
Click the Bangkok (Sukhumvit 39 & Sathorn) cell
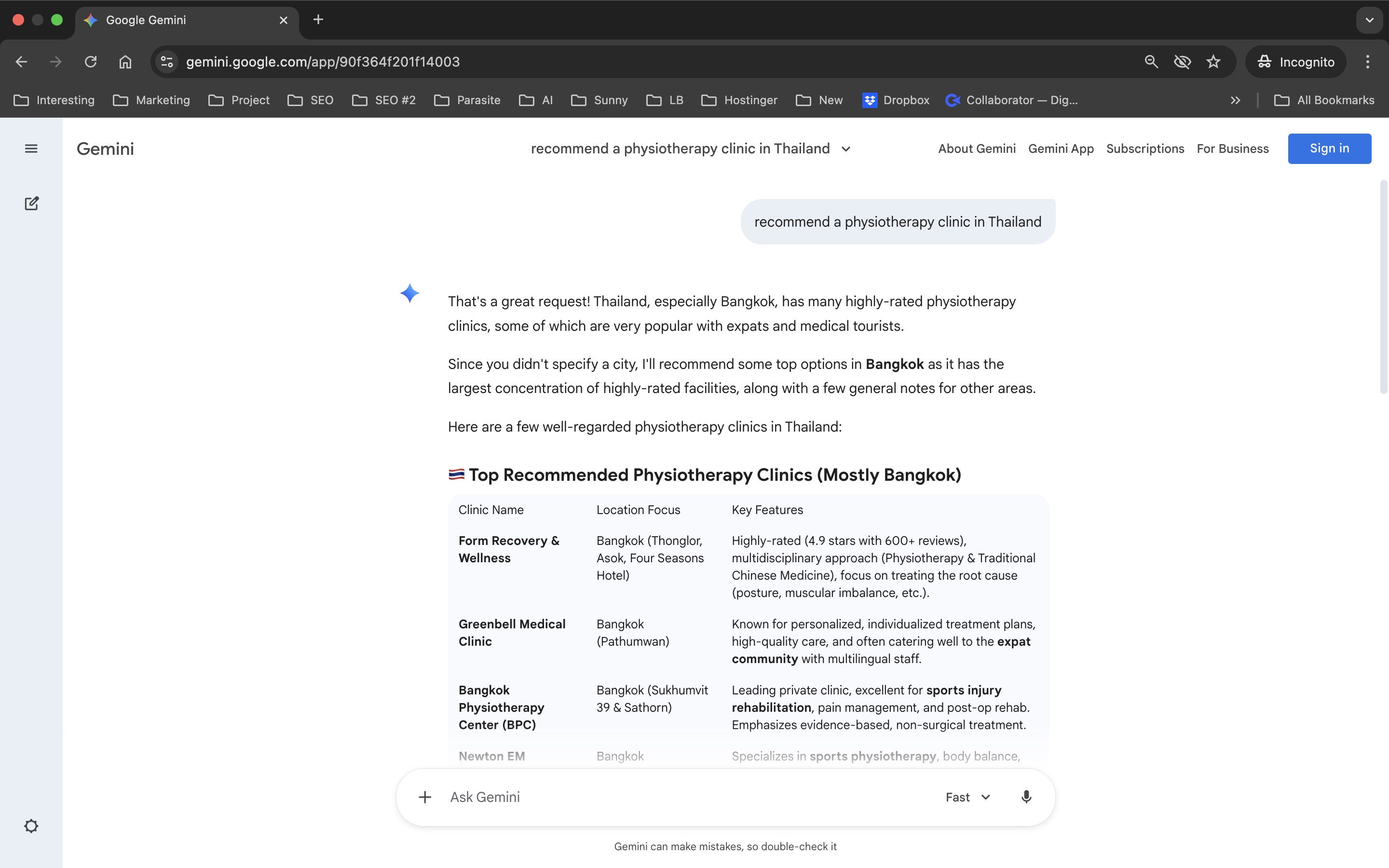(x=652, y=699)
